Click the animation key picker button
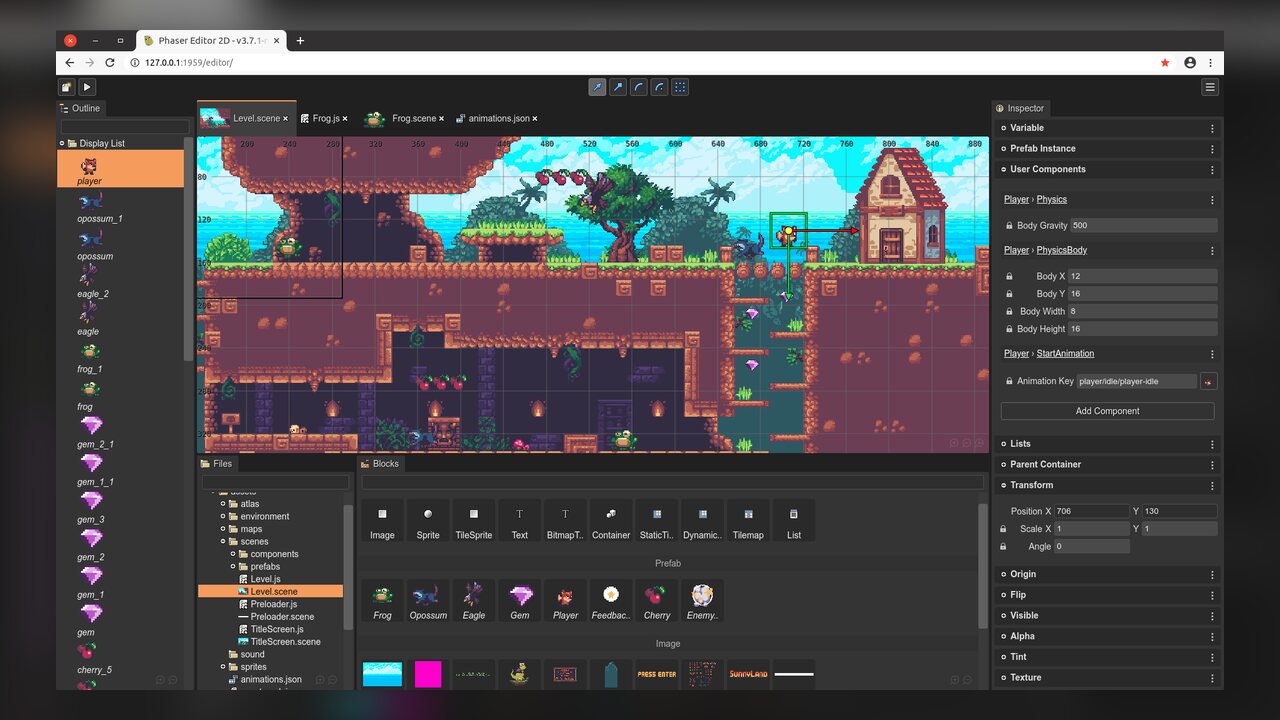 [1209, 381]
